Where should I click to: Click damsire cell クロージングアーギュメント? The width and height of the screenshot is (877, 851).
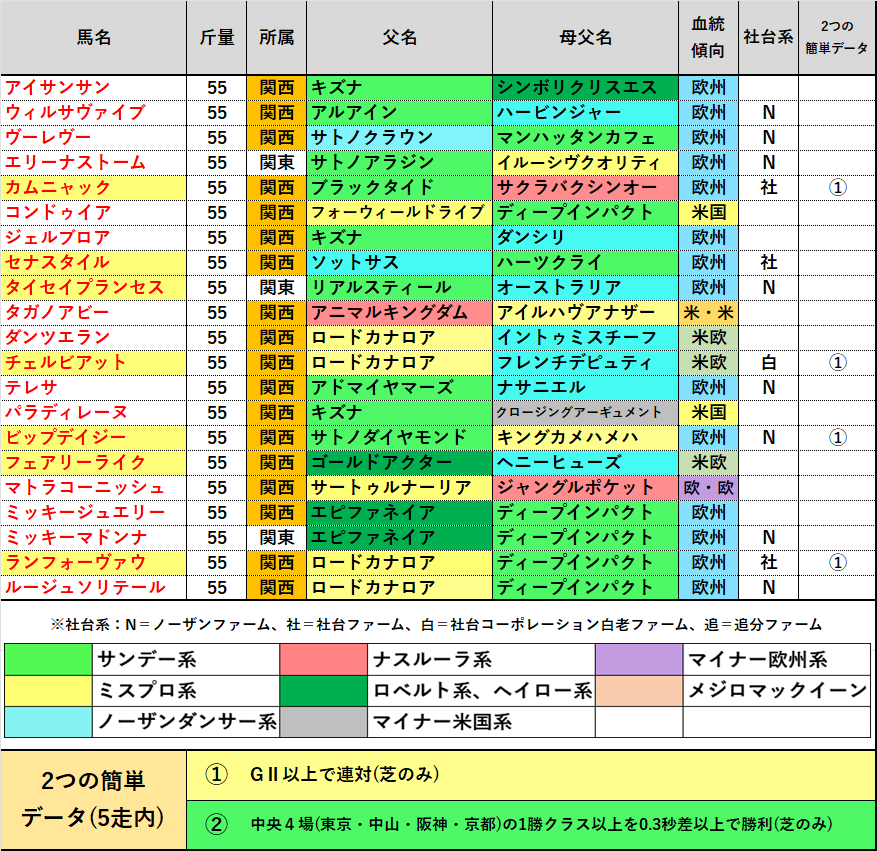586,413
